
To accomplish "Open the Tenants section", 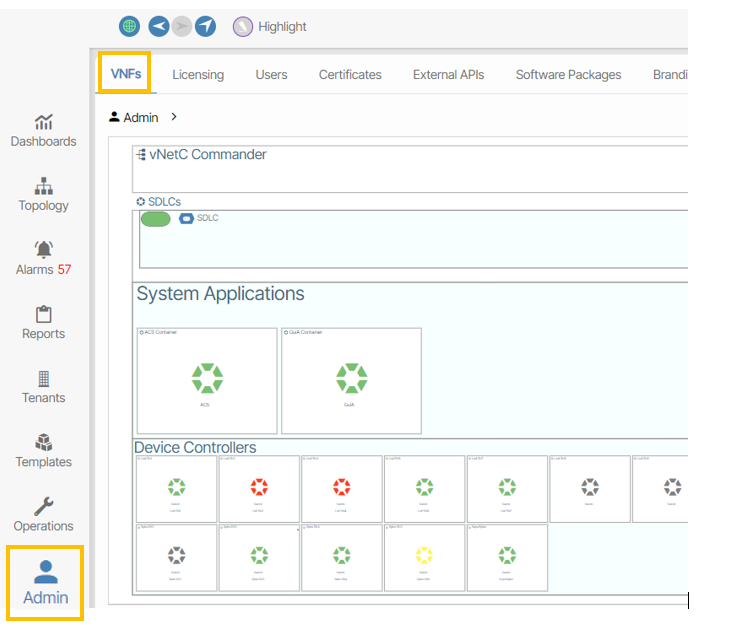I will pos(43,386).
